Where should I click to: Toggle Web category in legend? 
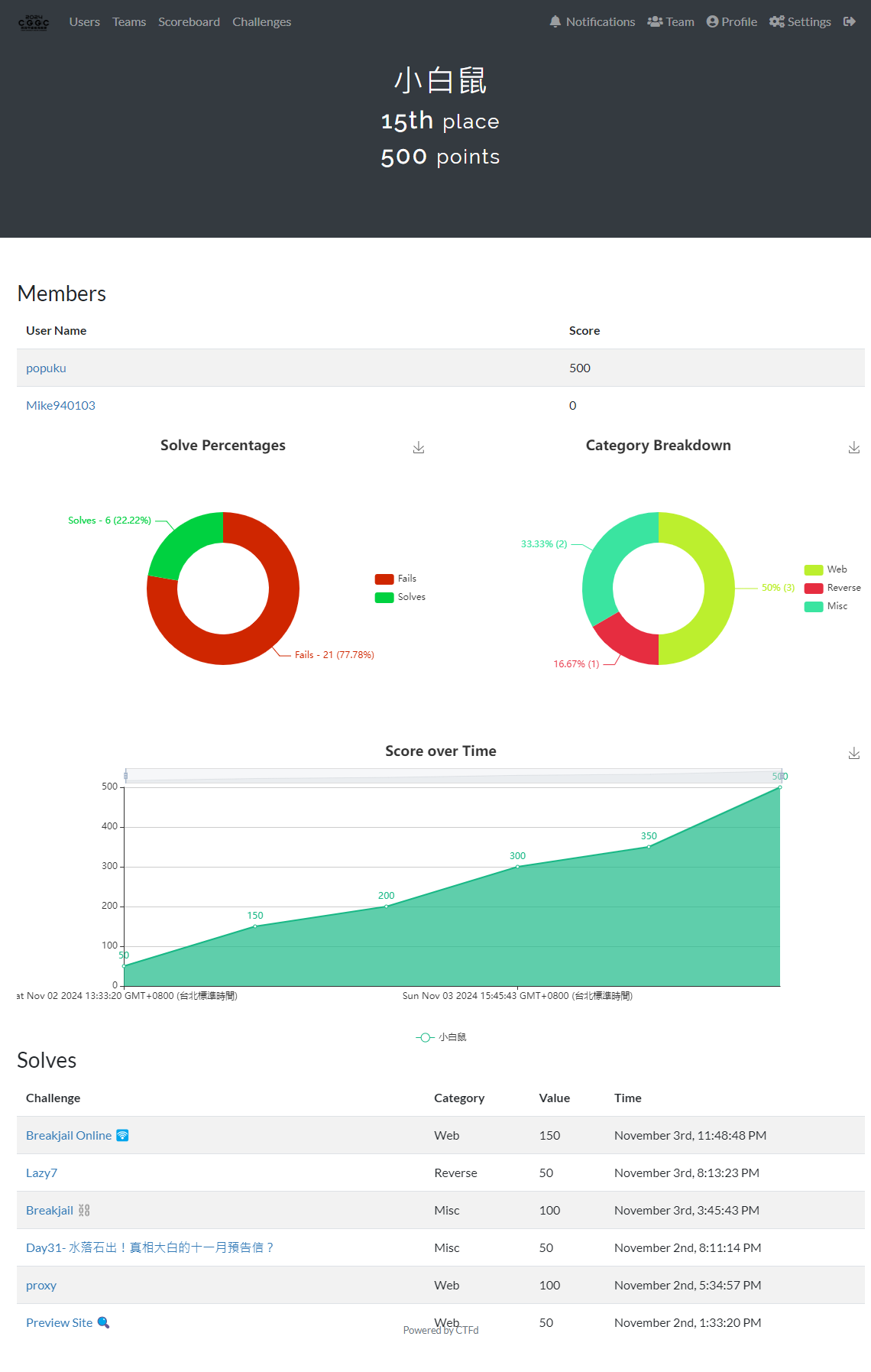tap(826, 569)
